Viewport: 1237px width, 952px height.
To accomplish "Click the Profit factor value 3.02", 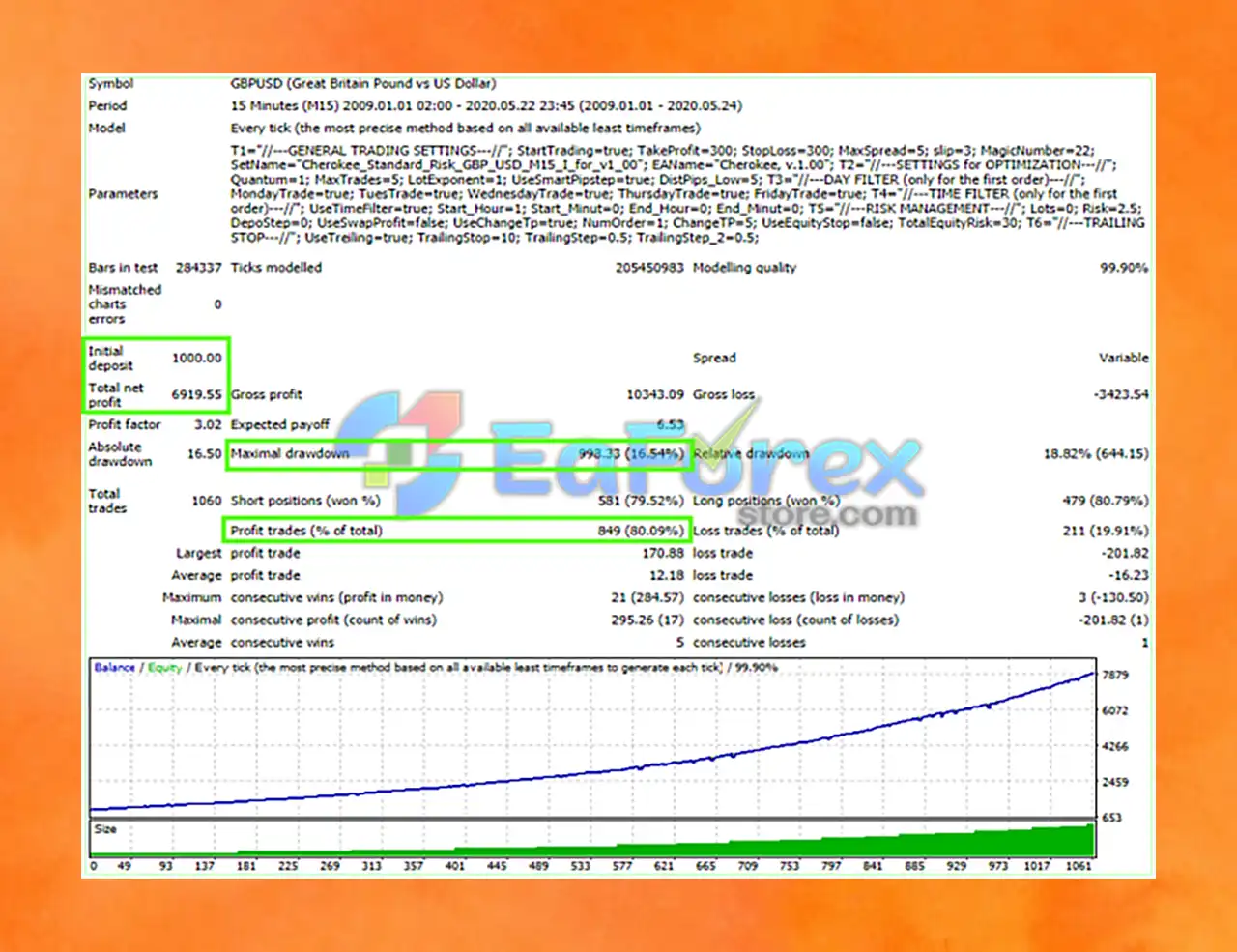I will click(x=208, y=424).
